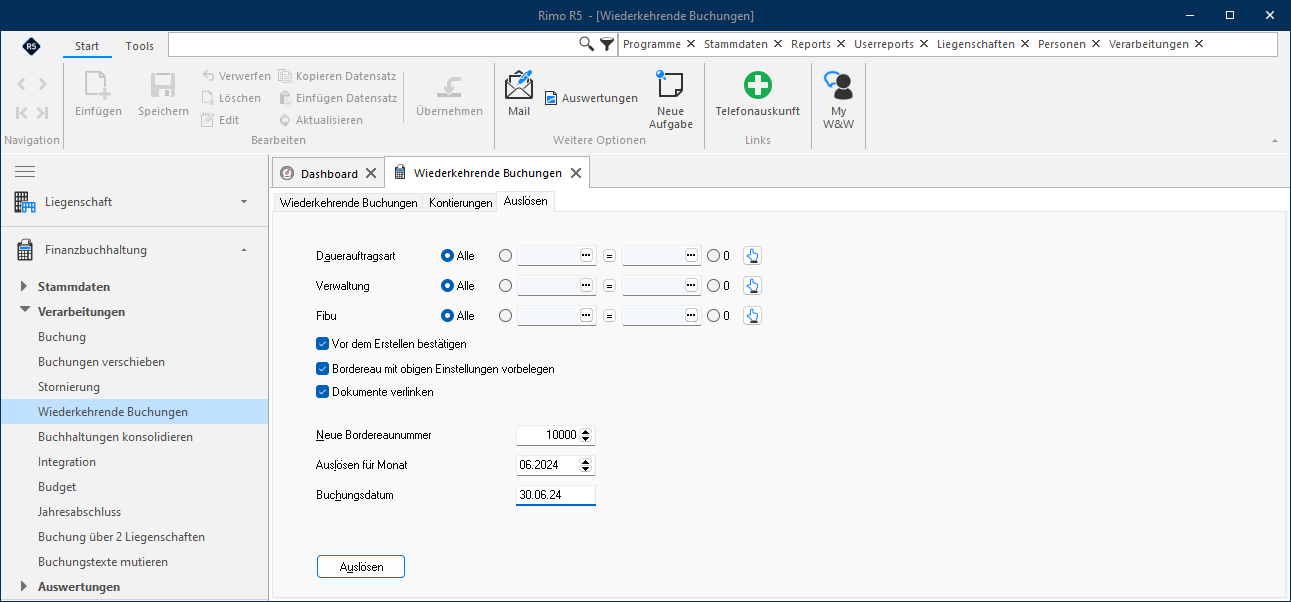Uncheck Dokumente verlinken

click(x=323, y=392)
